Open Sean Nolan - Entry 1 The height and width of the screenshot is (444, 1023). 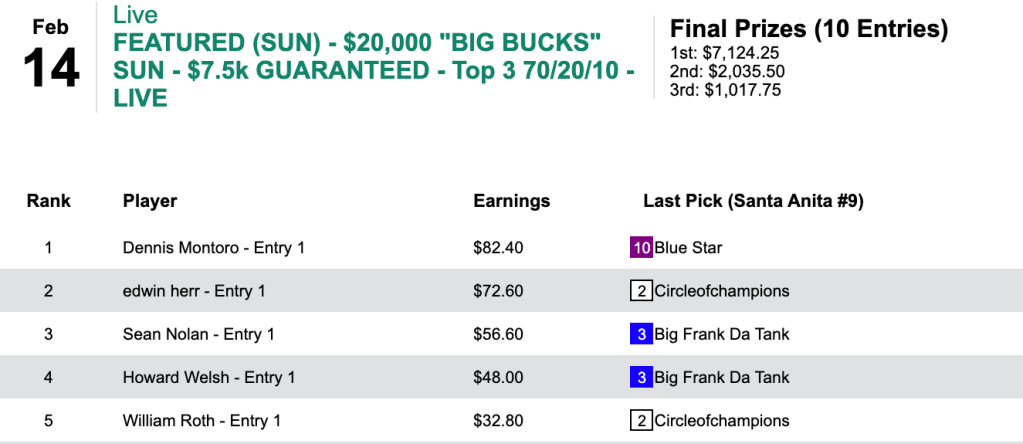198,334
